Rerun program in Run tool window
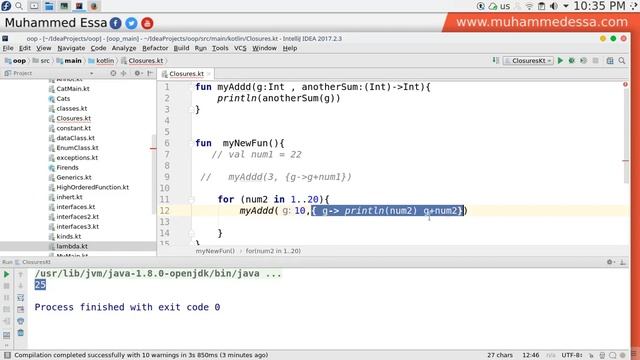640x360 pixels. pyautogui.click(x=7, y=274)
